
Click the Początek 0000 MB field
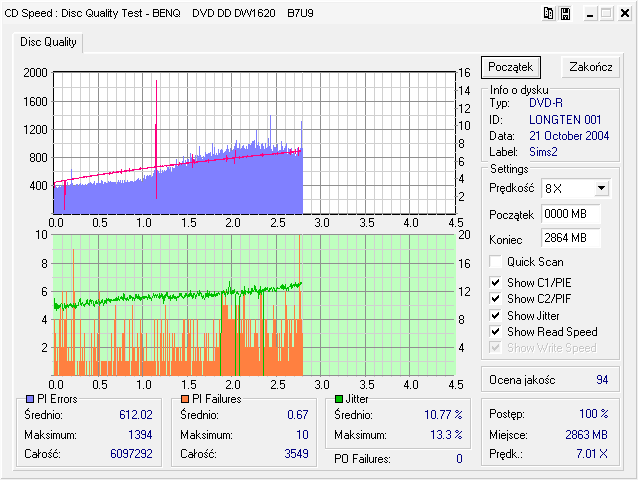pyautogui.click(x=570, y=214)
